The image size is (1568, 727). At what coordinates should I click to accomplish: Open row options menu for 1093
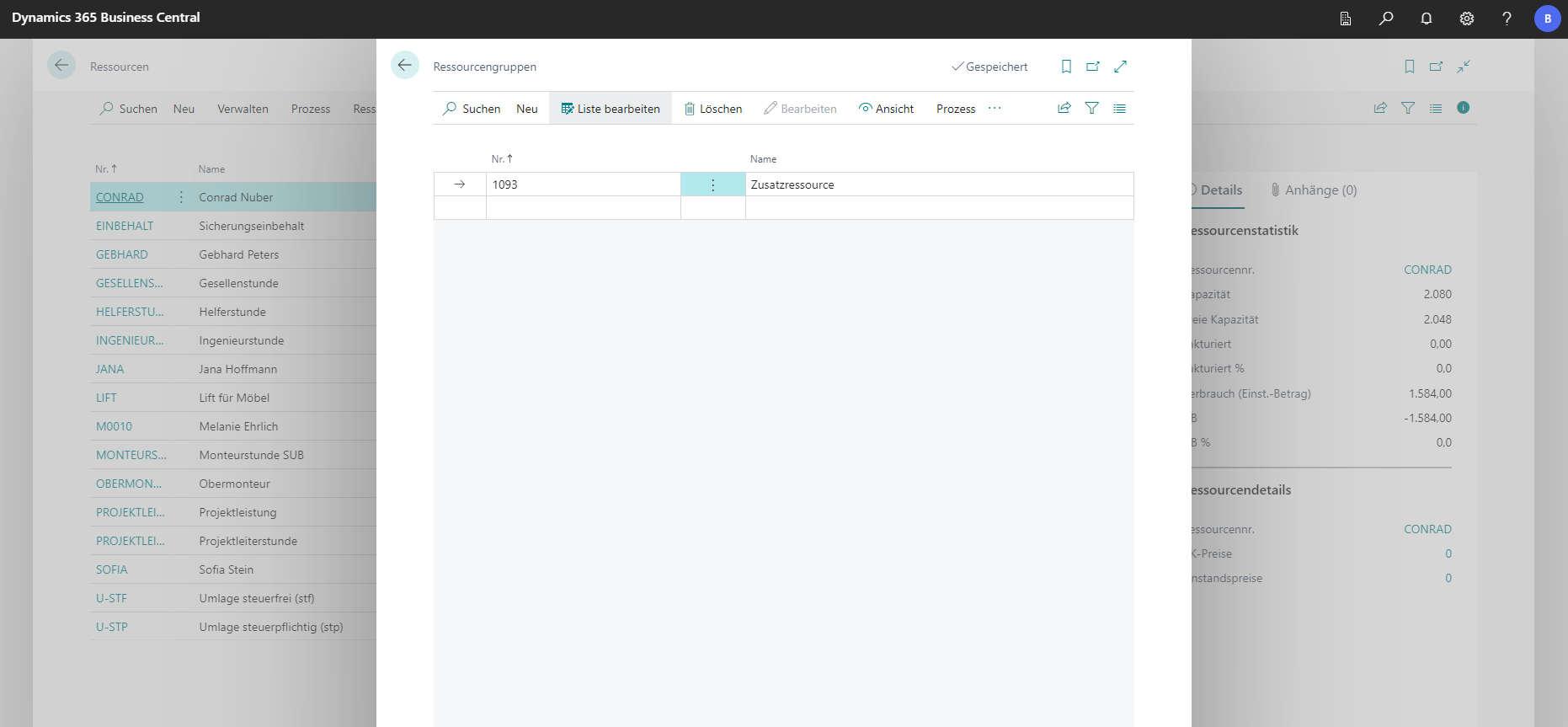[x=712, y=184]
